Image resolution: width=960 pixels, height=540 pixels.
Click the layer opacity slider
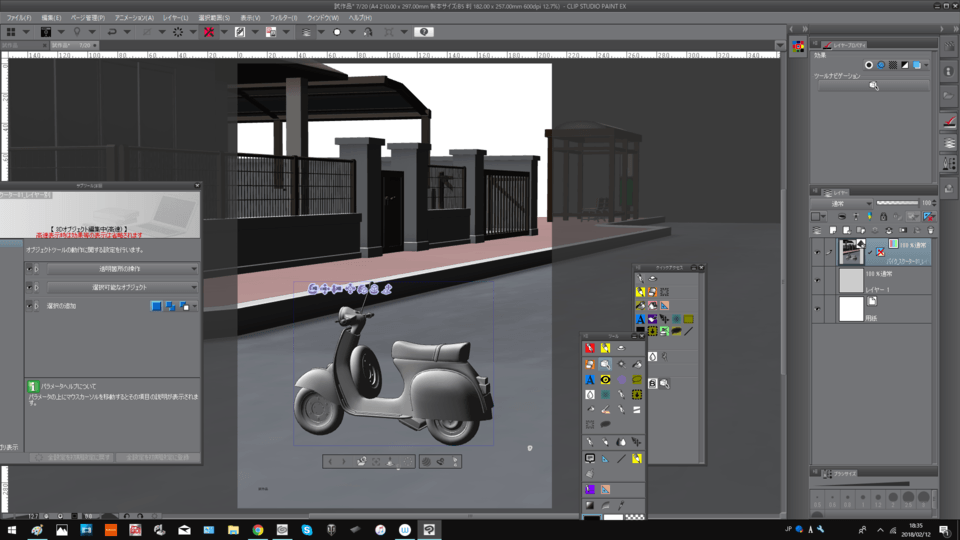click(x=896, y=203)
